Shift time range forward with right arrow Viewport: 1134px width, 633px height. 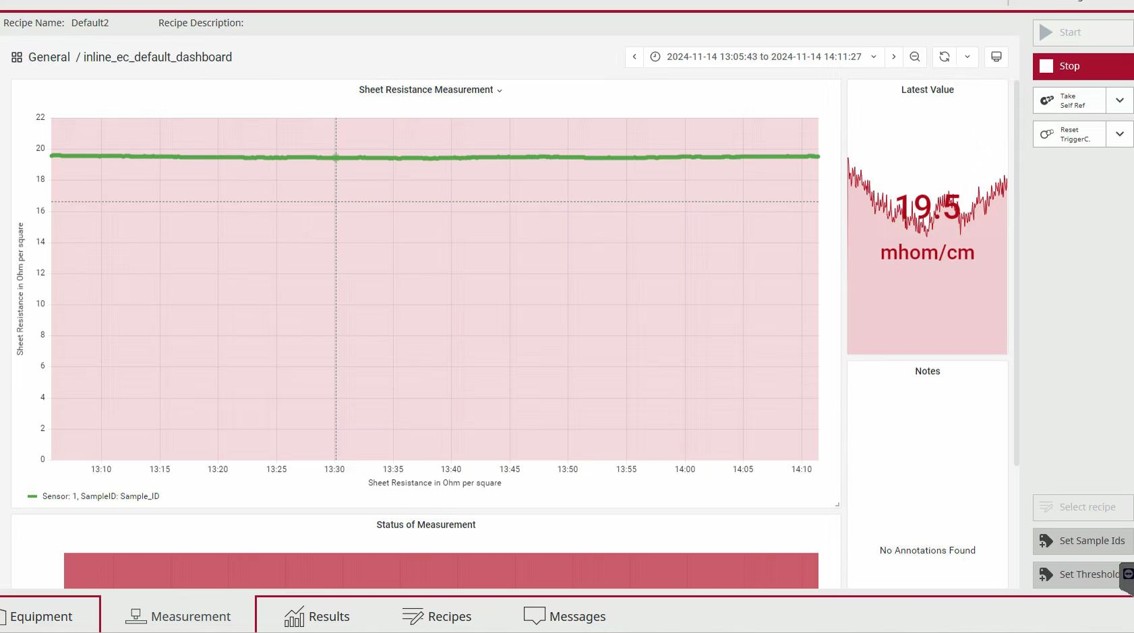[894, 57]
